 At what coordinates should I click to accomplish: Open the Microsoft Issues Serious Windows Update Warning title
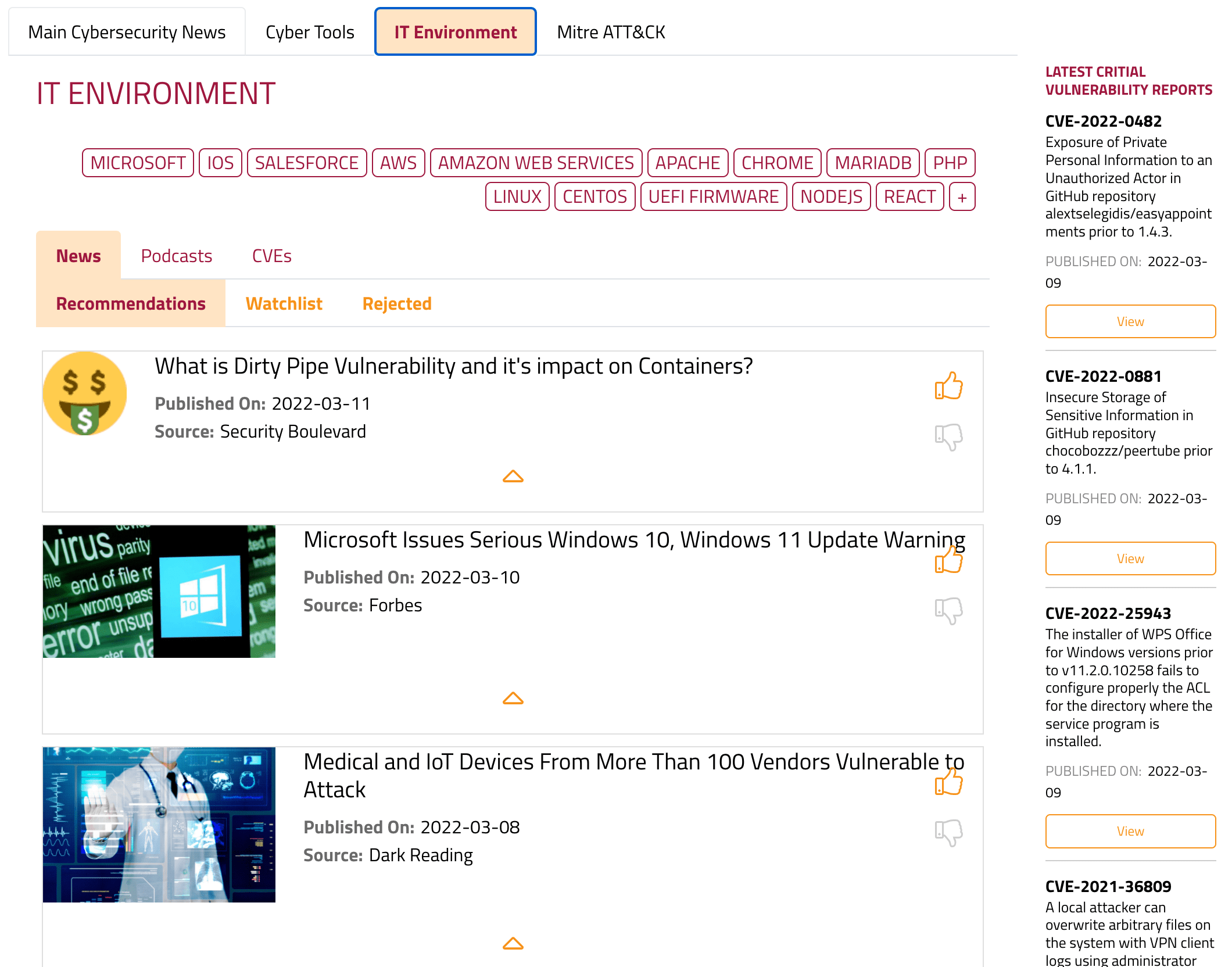click(x=634, y=540)
